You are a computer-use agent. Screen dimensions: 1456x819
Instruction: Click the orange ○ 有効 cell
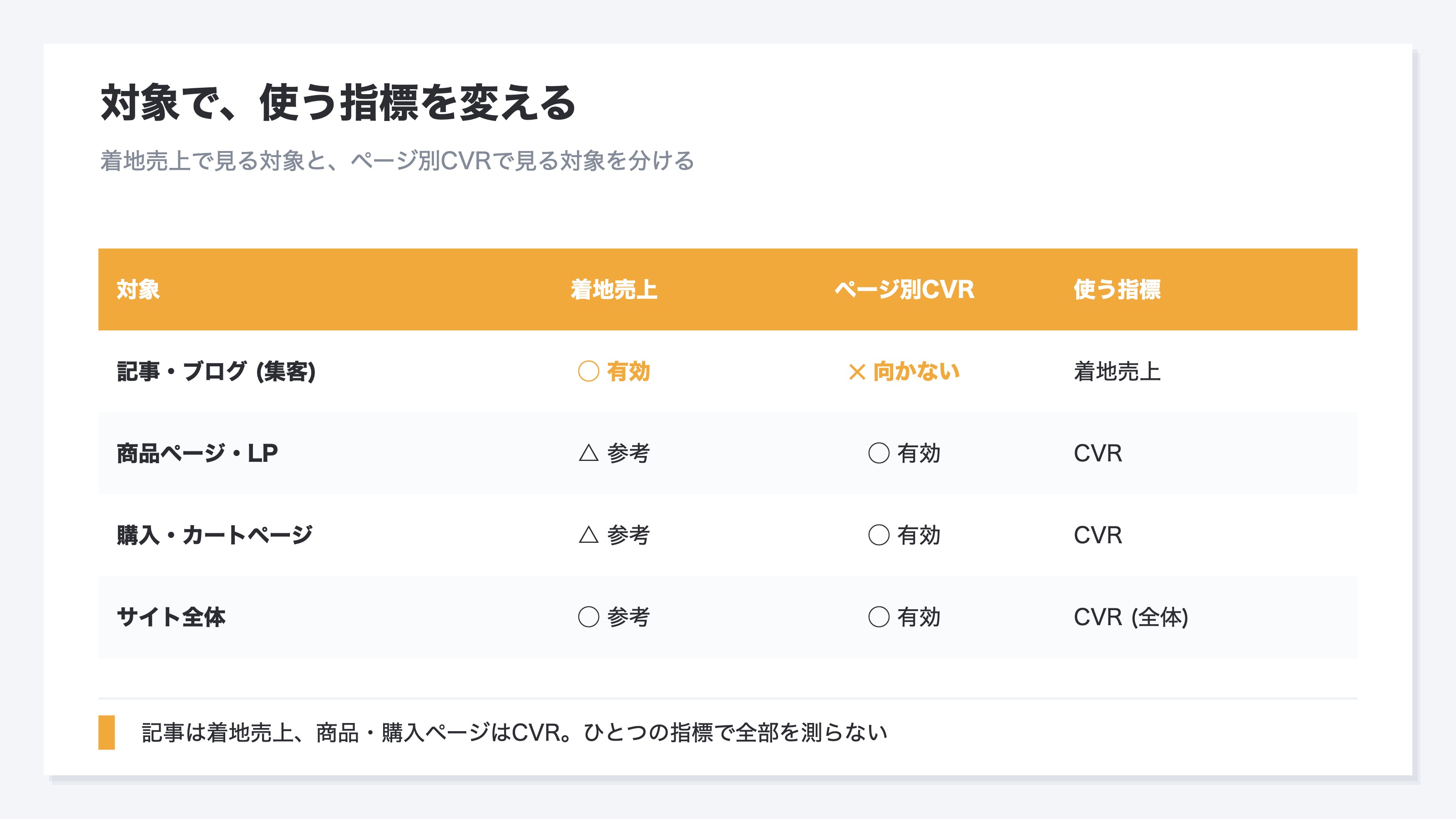pos(614,371)
